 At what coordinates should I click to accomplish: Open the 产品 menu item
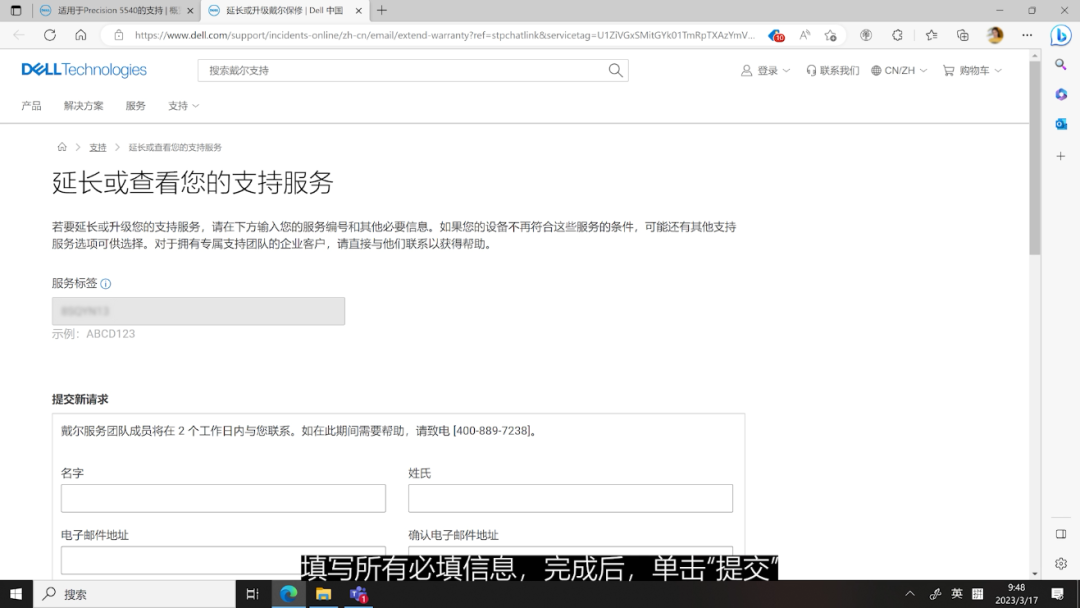[31, 105]
